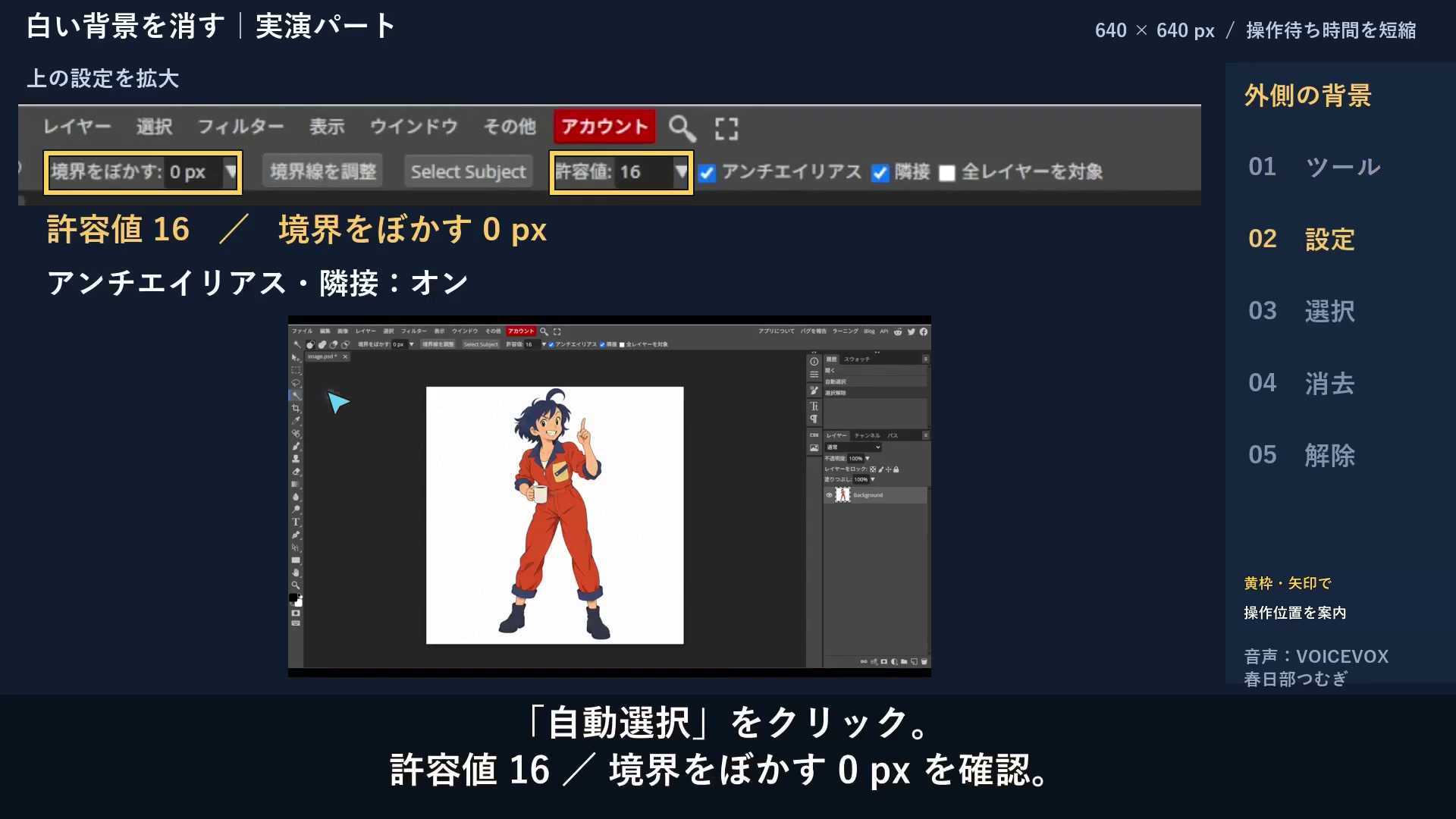Open ウインドウ menu in enlarged bar
This screenshot has width=1456, height=819.
(x=413, y=127)
